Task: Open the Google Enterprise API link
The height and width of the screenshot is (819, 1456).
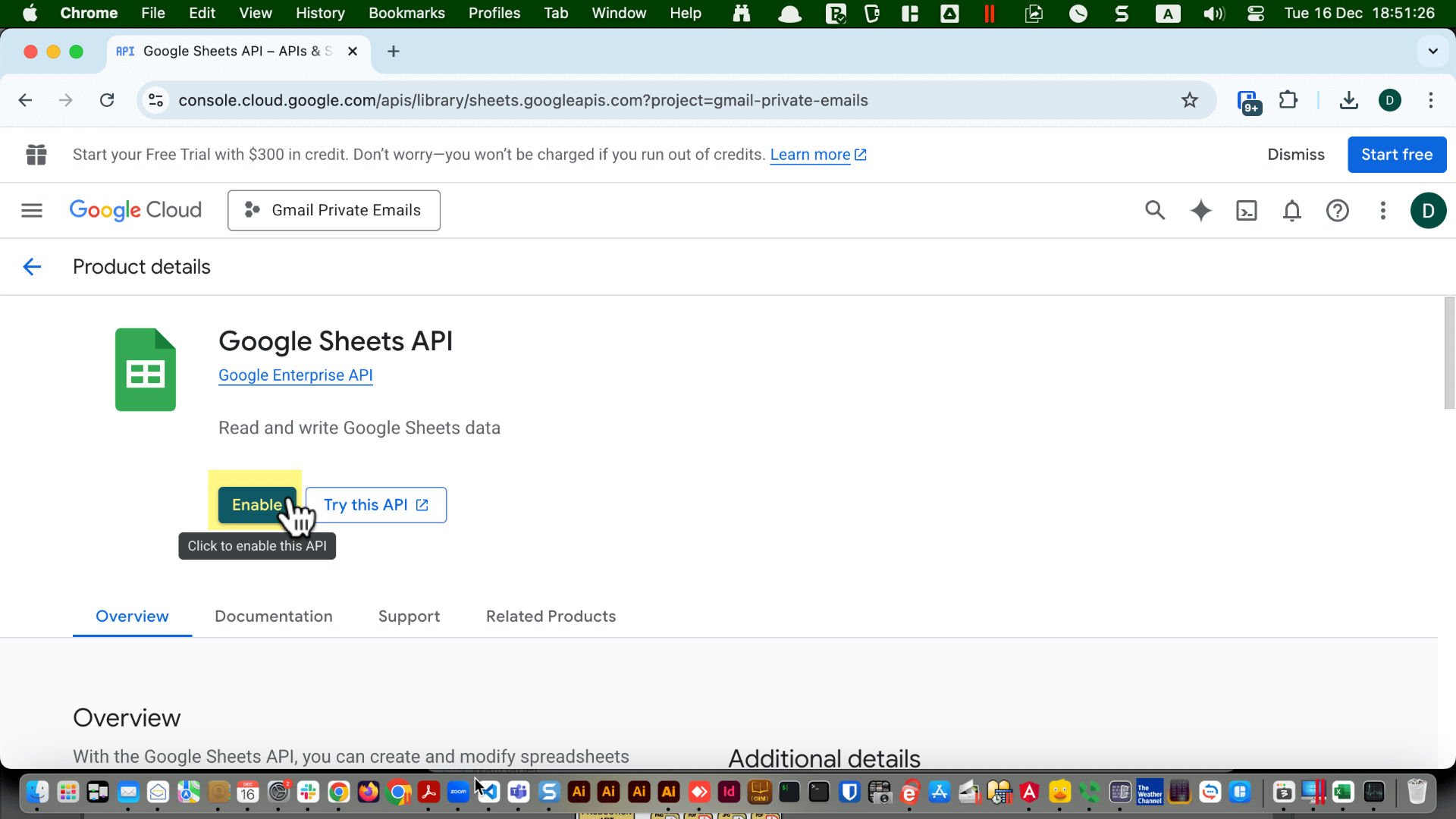Action: coord(295,375)
